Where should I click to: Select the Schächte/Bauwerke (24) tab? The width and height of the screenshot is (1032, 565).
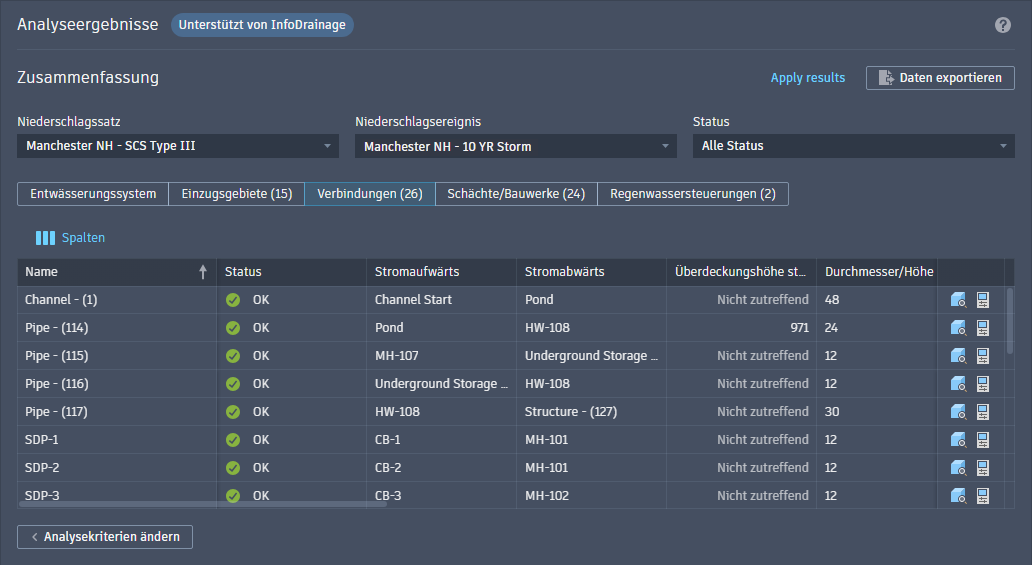click(x=516, y=194)
